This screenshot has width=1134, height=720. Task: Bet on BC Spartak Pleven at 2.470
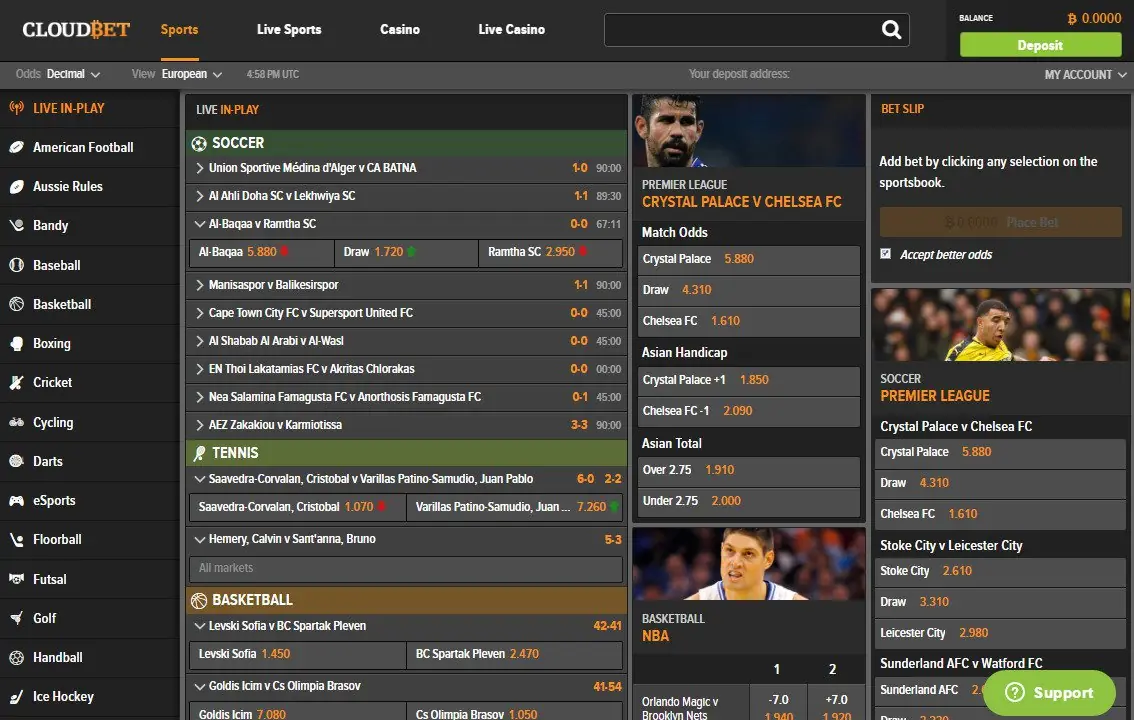pyautogui.click(x=514, y=654)
